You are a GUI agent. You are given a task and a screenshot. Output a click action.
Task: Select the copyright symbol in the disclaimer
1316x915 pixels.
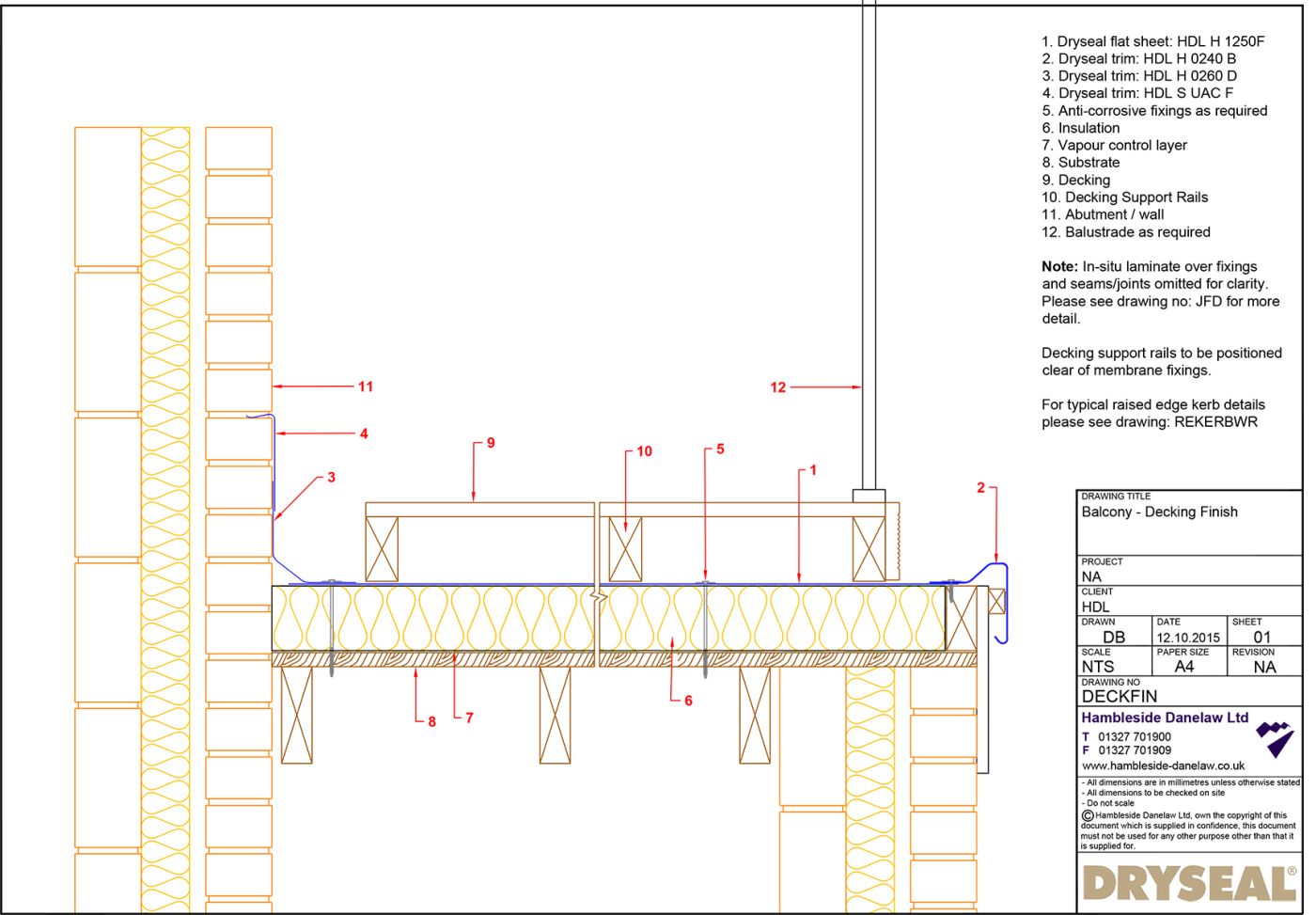1086,814
